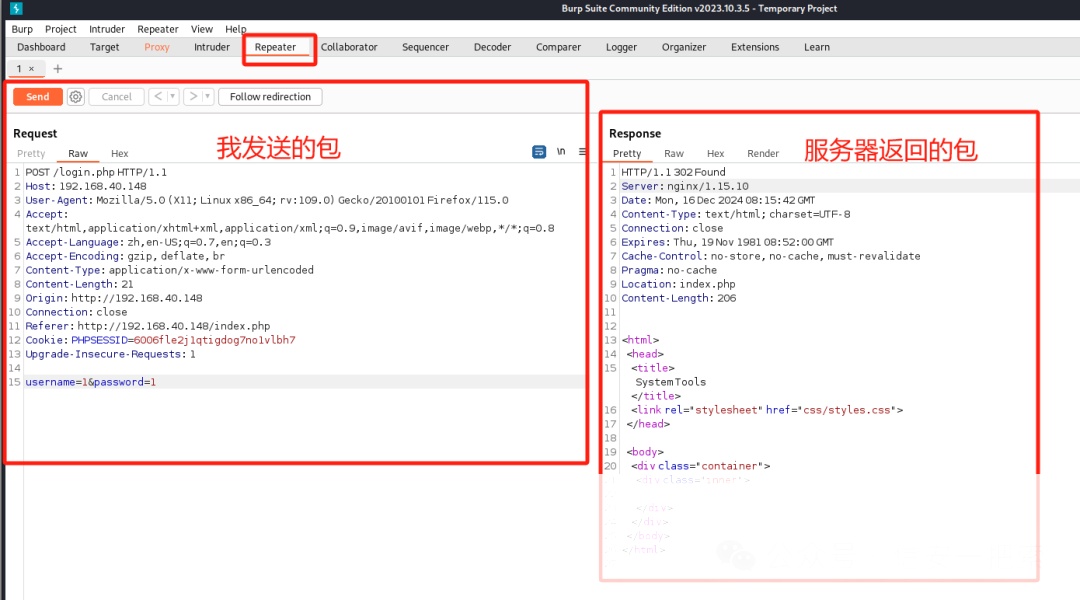Toggle show non-printable characters (\n) icon
Viewport: 1080px width, 600px height.
click(x=561, y=152)
